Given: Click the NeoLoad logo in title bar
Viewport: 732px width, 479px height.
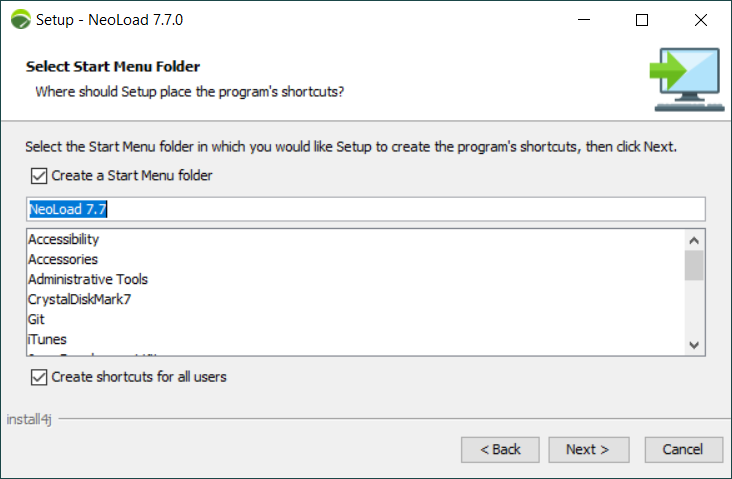Looking at the screenshot, I should (20, 20).
